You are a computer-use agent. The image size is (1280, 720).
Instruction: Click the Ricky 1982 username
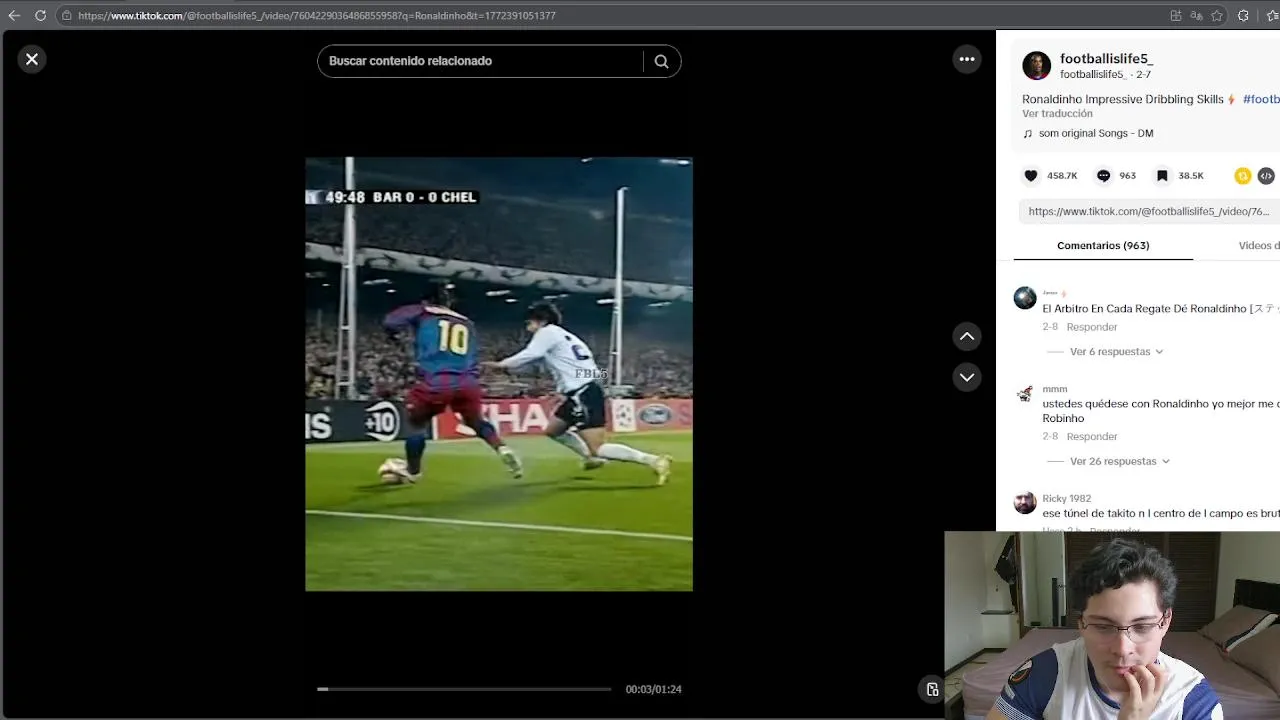(1066, 499)
